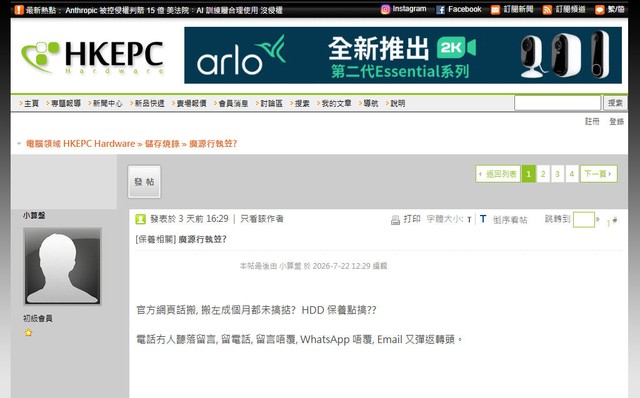The height and width of the screenshot is (398, 640).
Task: Click the post number 1# link
Action: [611, 221]
